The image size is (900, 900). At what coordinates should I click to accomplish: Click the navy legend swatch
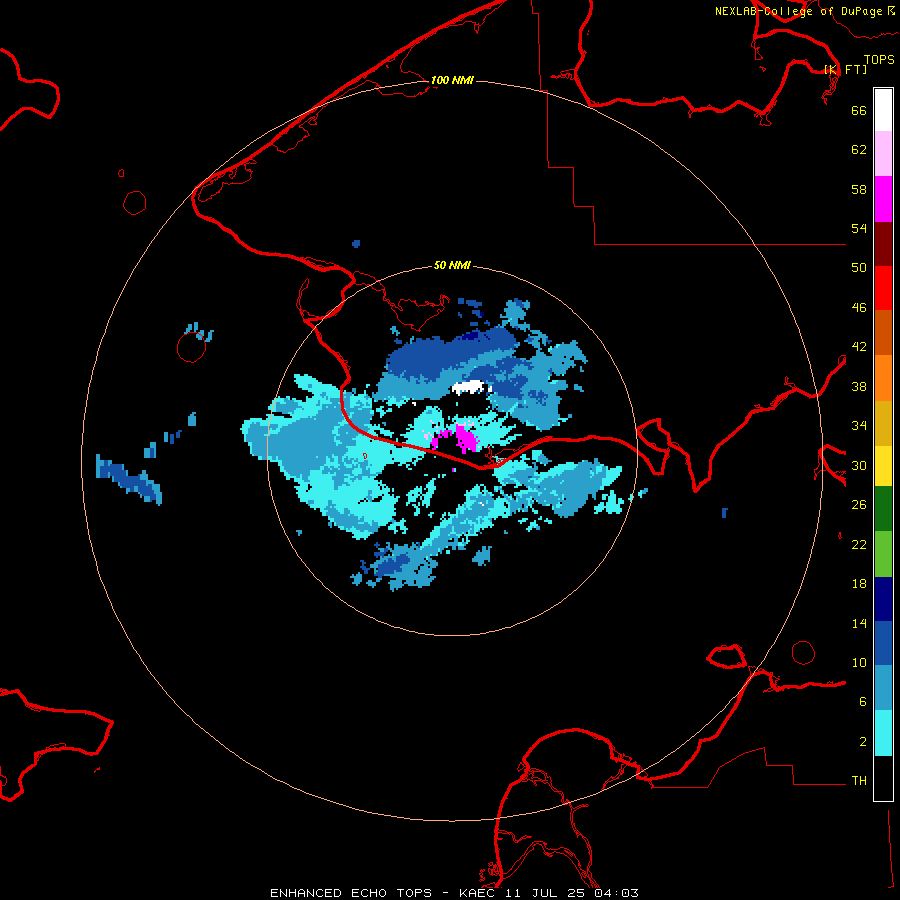[x=883, y=599]
